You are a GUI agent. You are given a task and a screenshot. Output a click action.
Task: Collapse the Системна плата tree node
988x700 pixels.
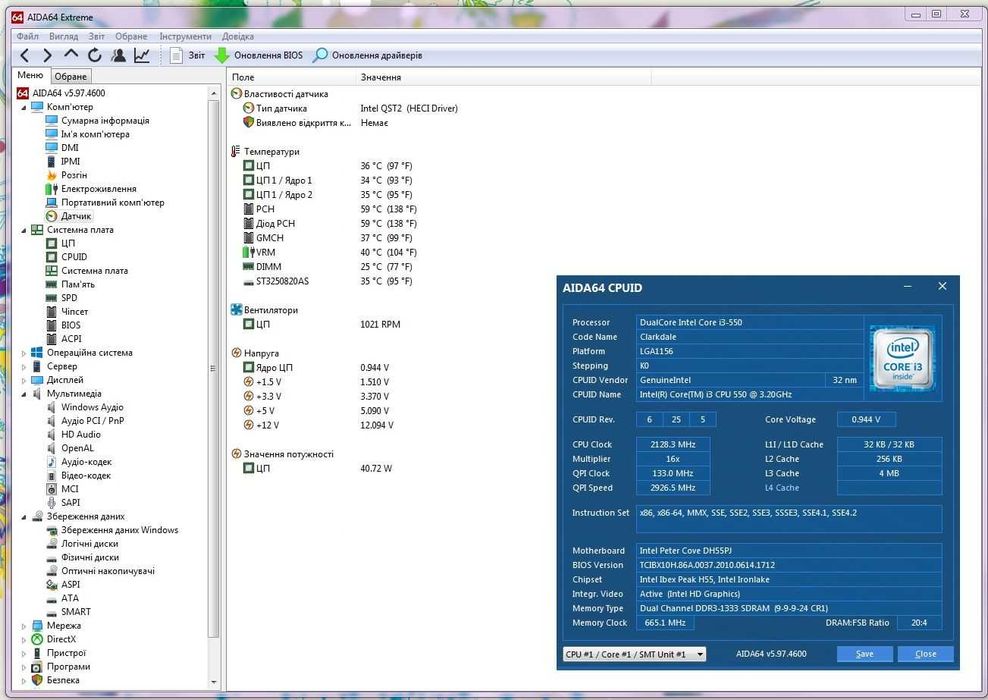click(24, 230)
